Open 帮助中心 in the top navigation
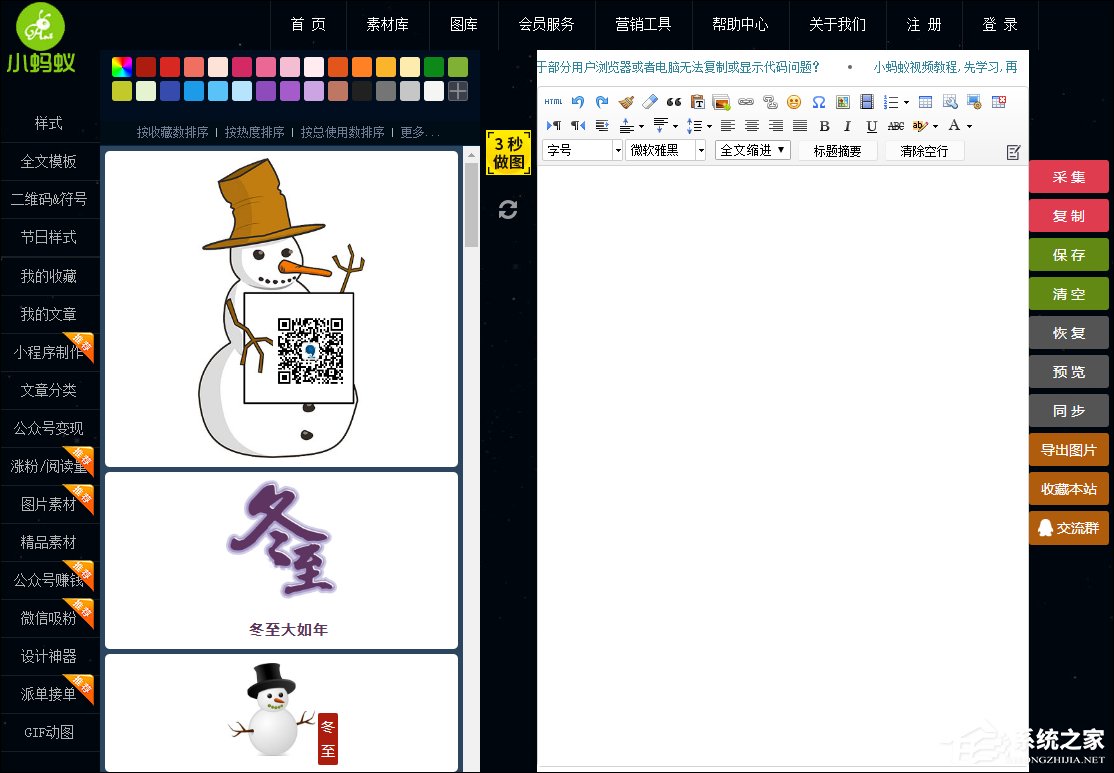1114x773 pixels. (740, 25)
